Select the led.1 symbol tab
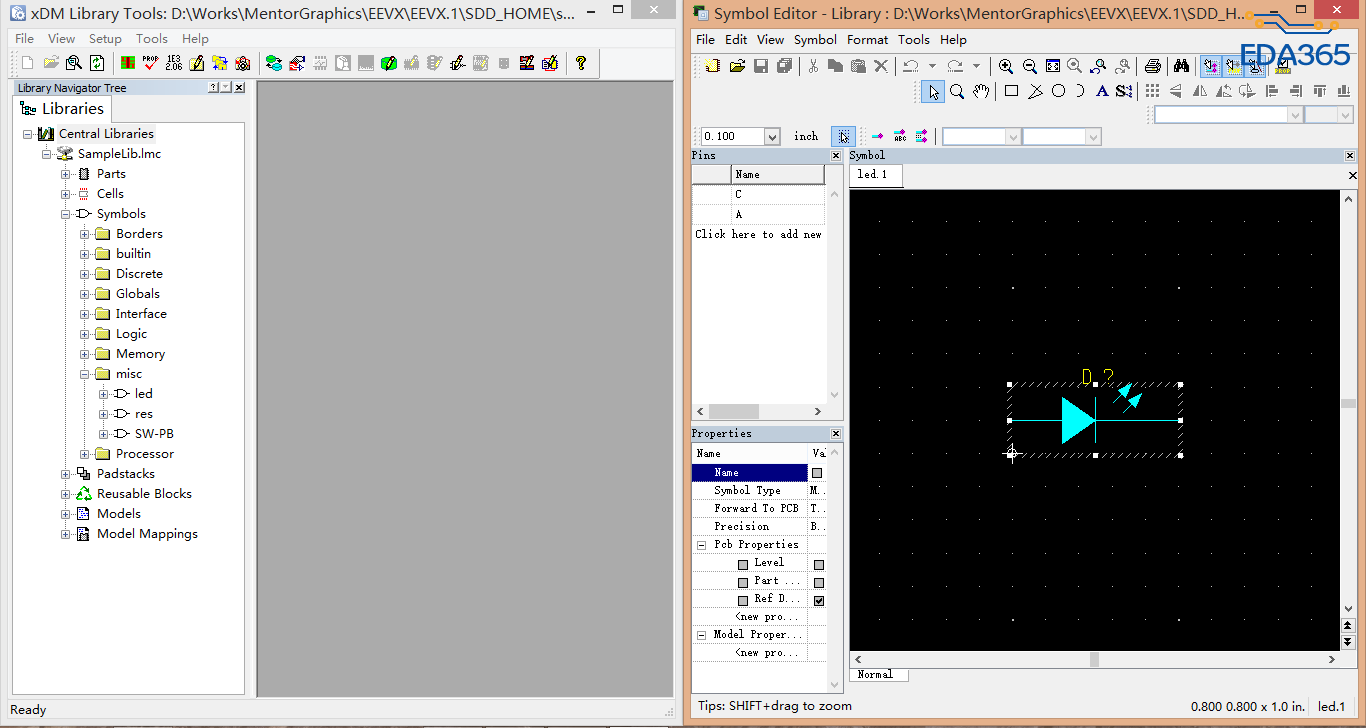The height and width of the screenshot is (728, 1366). click(872, 175)
